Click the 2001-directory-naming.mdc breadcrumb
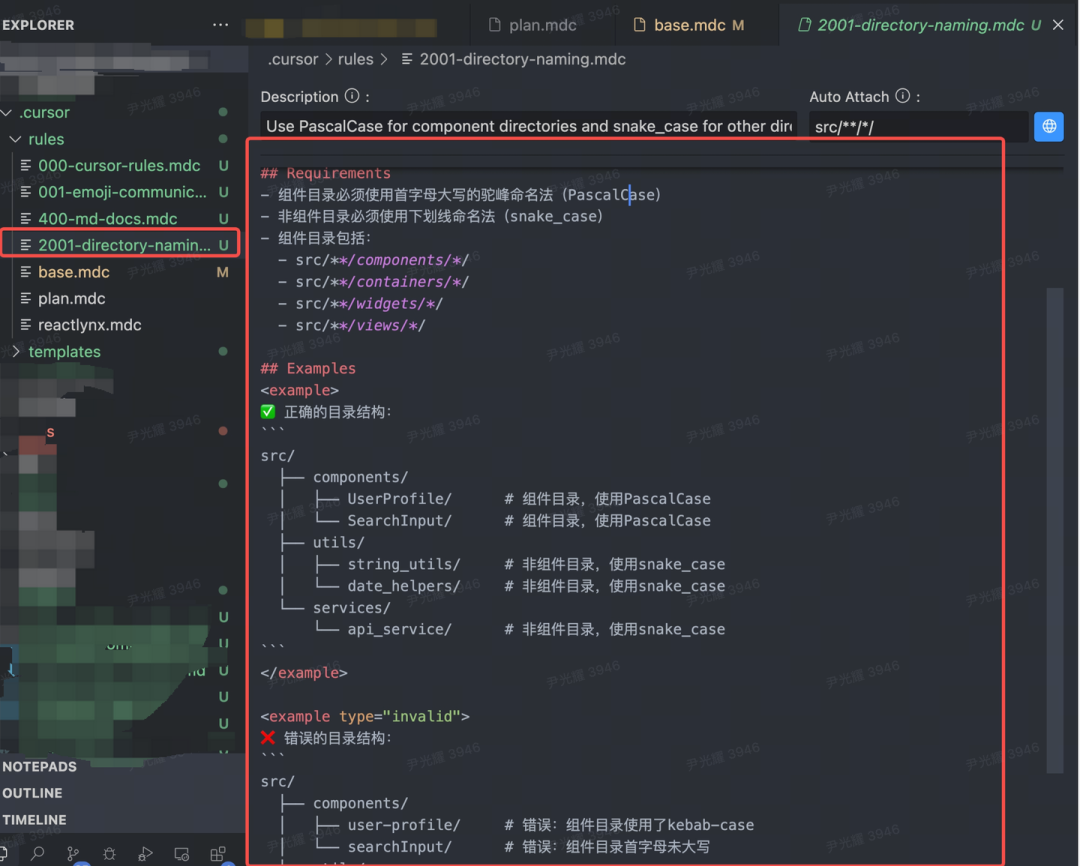Screen dimensions: 1080x866 coord(522,59)
